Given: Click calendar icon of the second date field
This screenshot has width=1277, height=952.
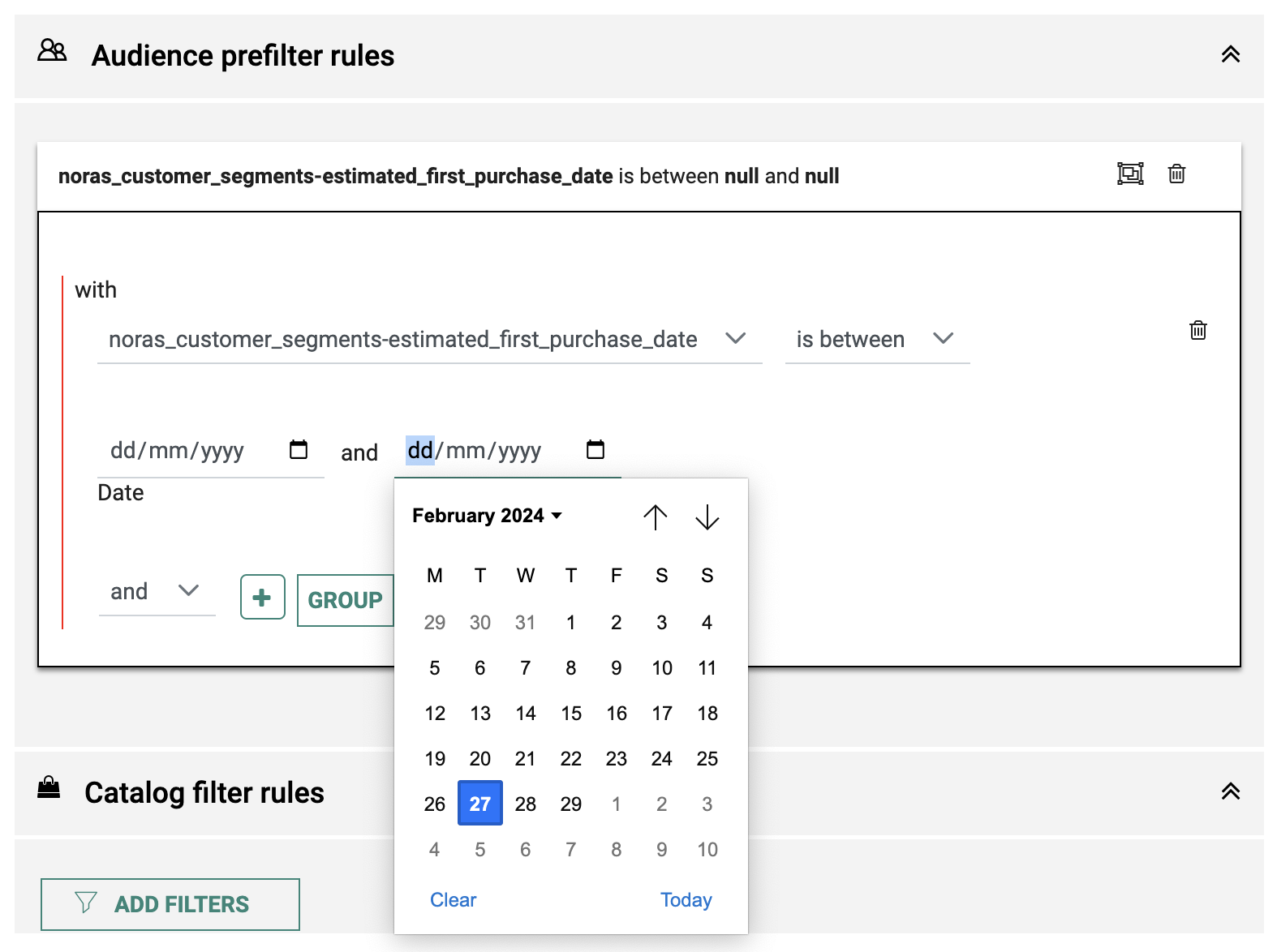Looking at the screenshot, I should (x=596, y=449).
